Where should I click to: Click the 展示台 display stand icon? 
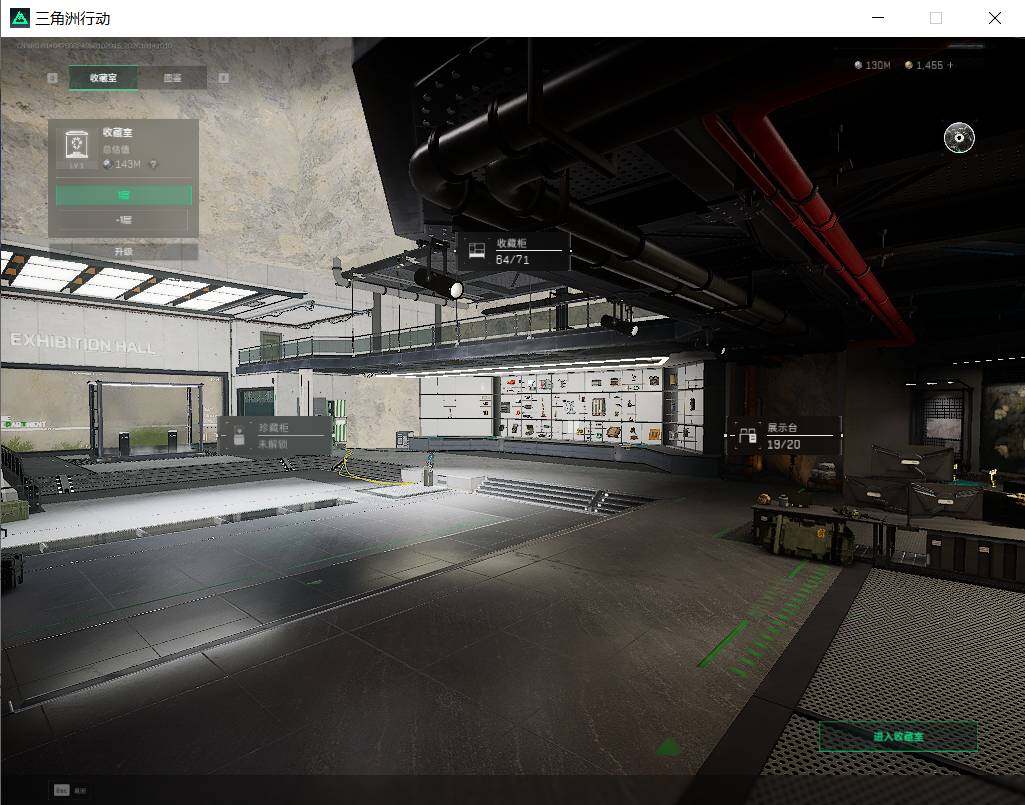(x=747, y=436)
